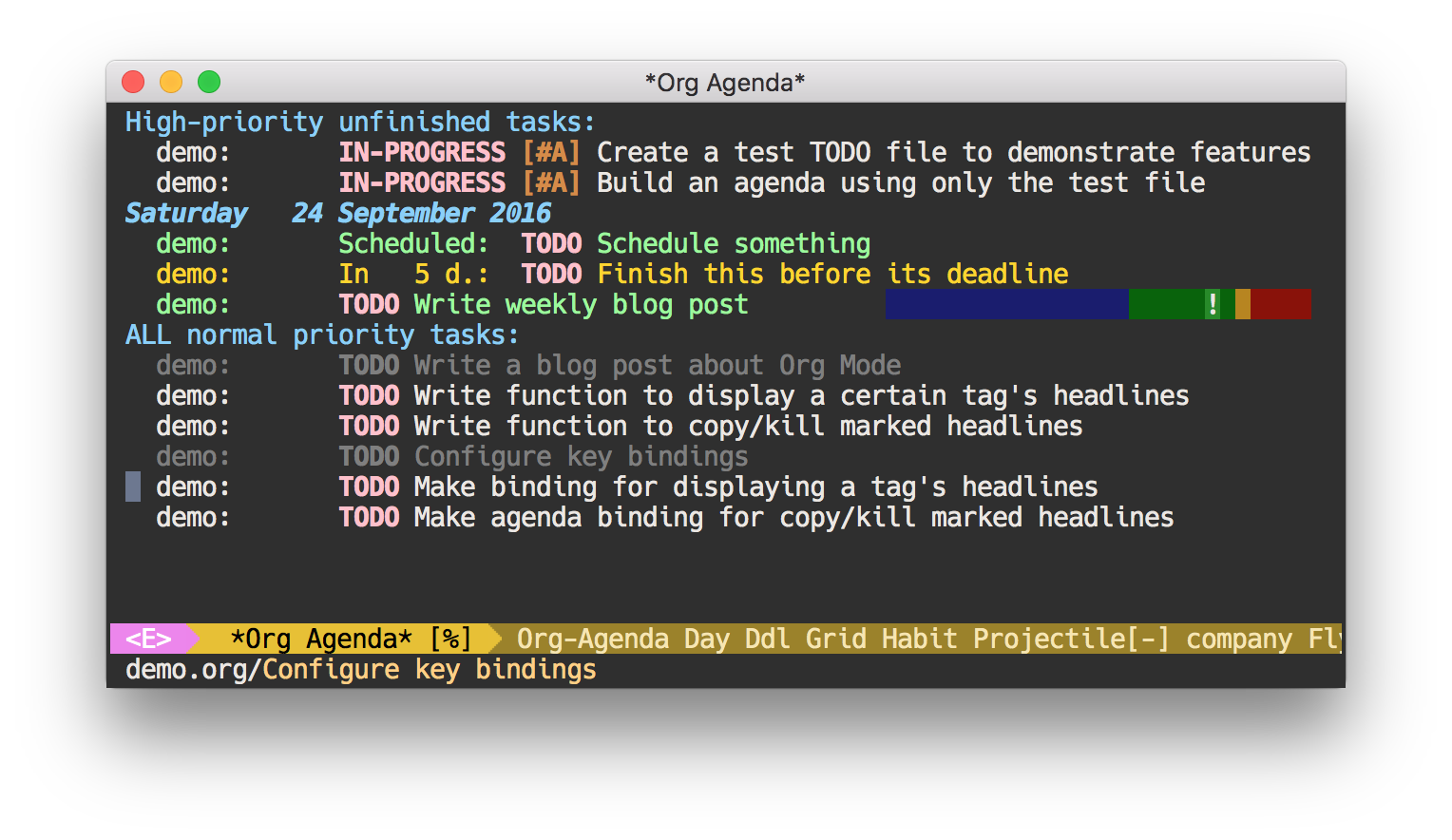
Task: Click the 'In 5 d.:' deadline label
Action: pos(413,275)
